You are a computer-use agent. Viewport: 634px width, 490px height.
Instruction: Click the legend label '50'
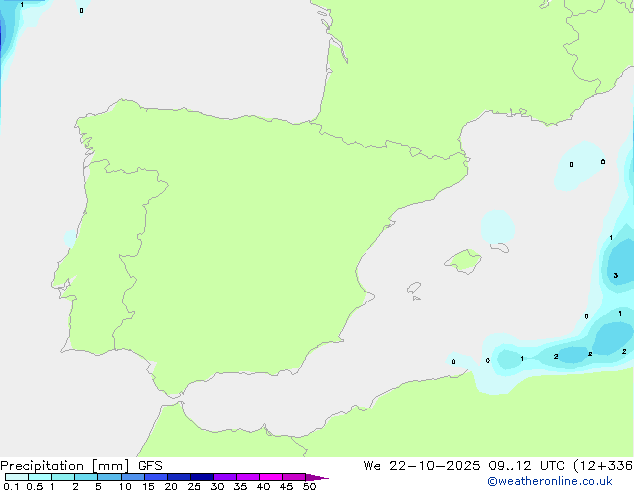309,486
